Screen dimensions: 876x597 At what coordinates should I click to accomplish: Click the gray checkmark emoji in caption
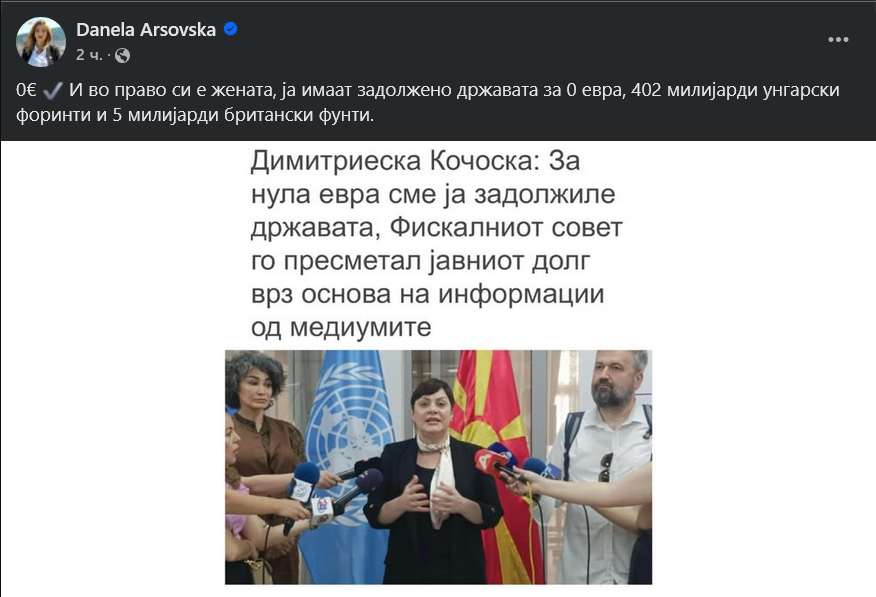(x=53, y=90)
